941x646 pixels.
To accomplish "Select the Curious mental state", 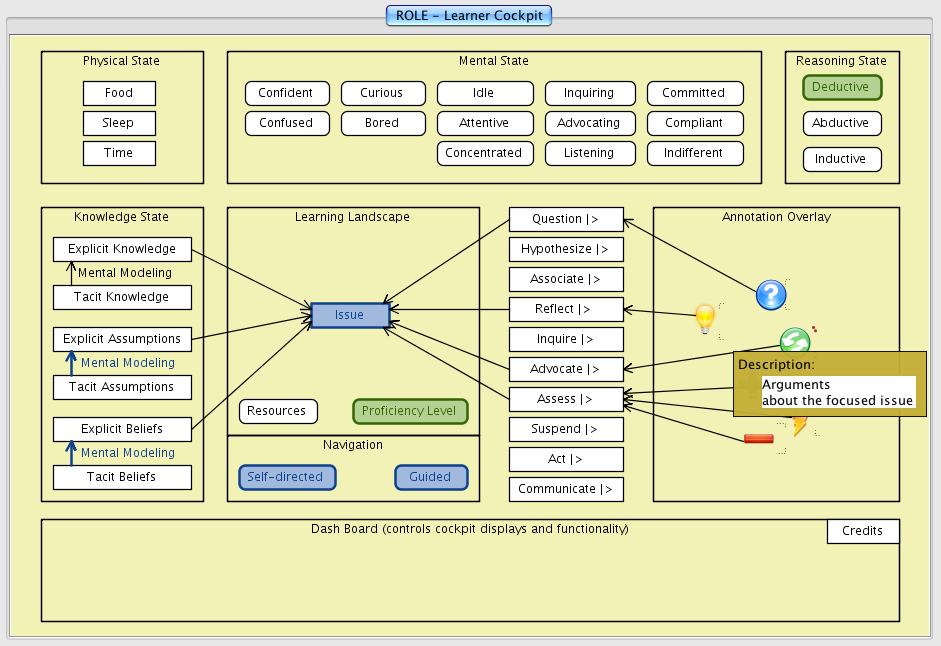I will 382,93.
